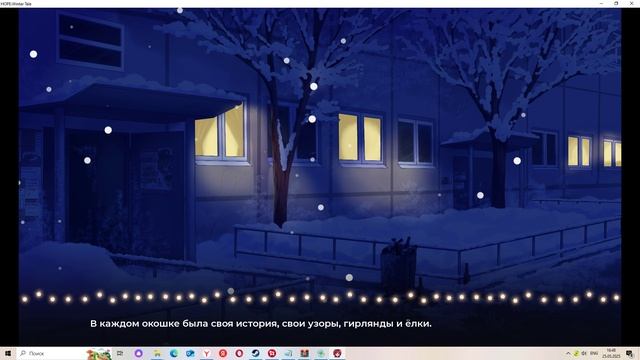The width and height of the screenshot is (640, 360).
Task: Maximize or restore the game window
Action: click(616, 3)
